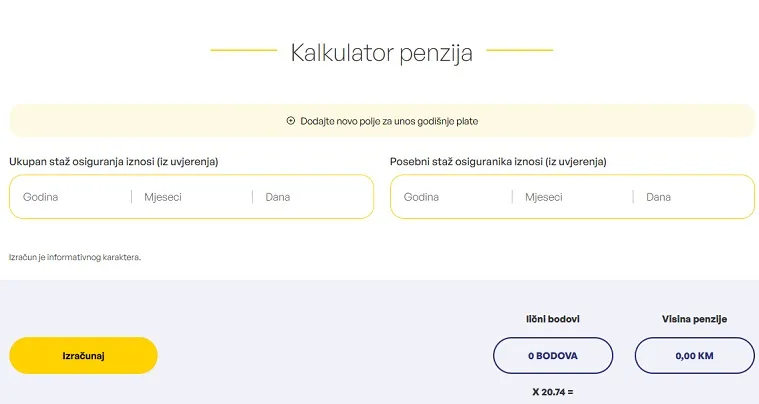The image size is (759, 404).
Task: Click the 'X 20.74 =' multiplier text
Action: coord(553,392)
